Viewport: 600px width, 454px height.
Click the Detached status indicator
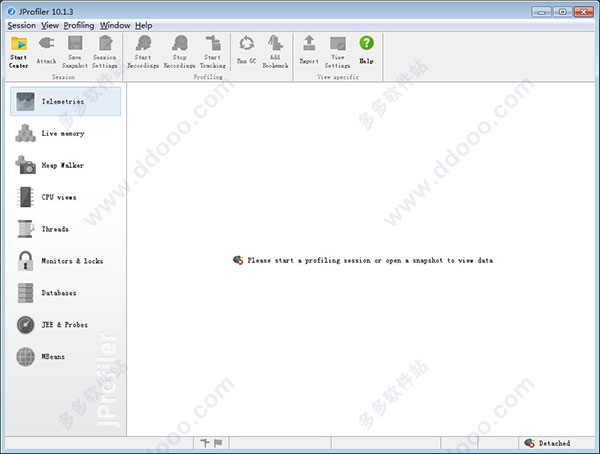(547, 443)
